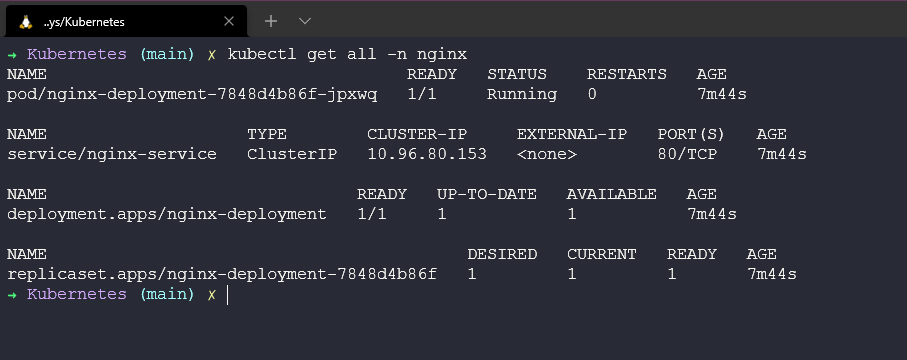Click the (main) branch label in the first prompt
907x360 pixels.
pyautogui.click(x=167, y=54)
